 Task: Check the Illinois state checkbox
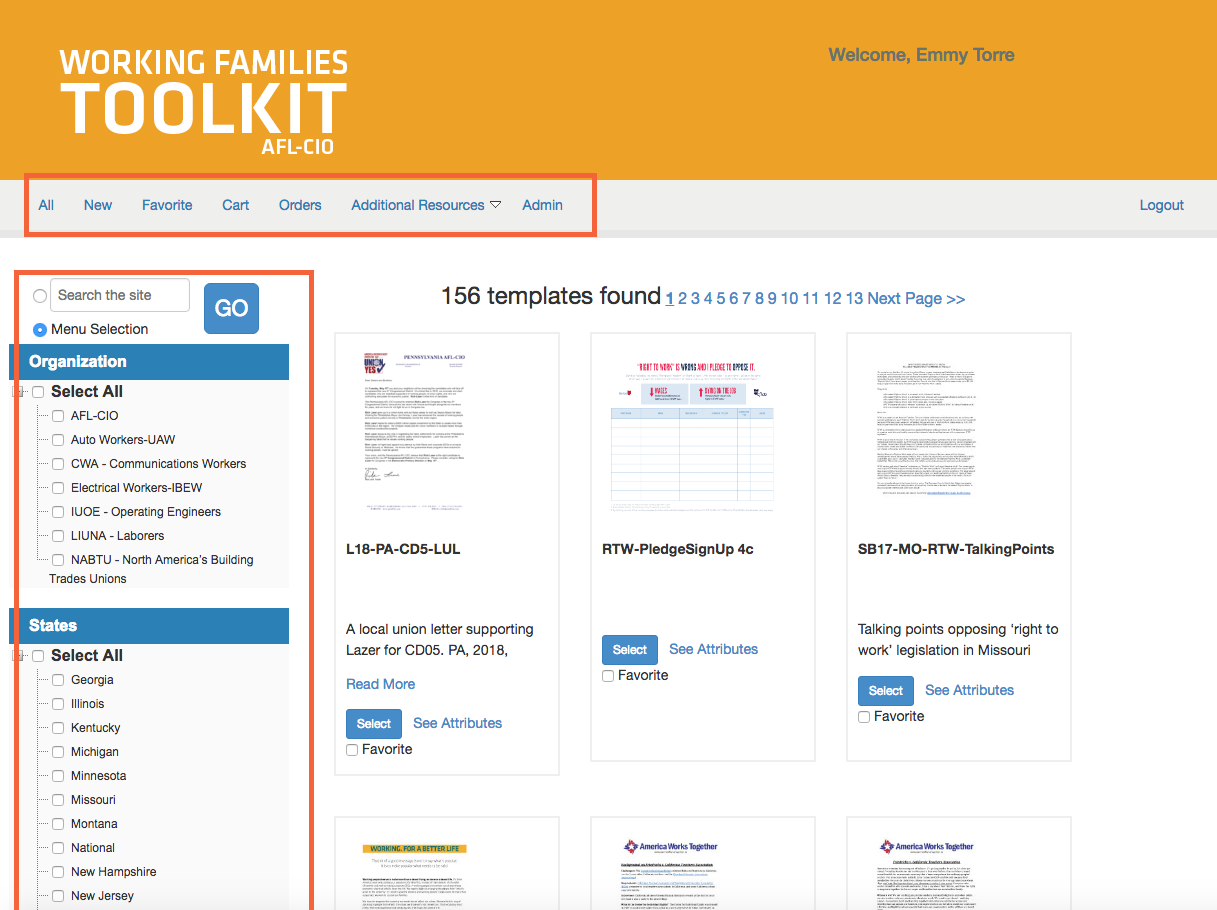[x=58, y=704]
